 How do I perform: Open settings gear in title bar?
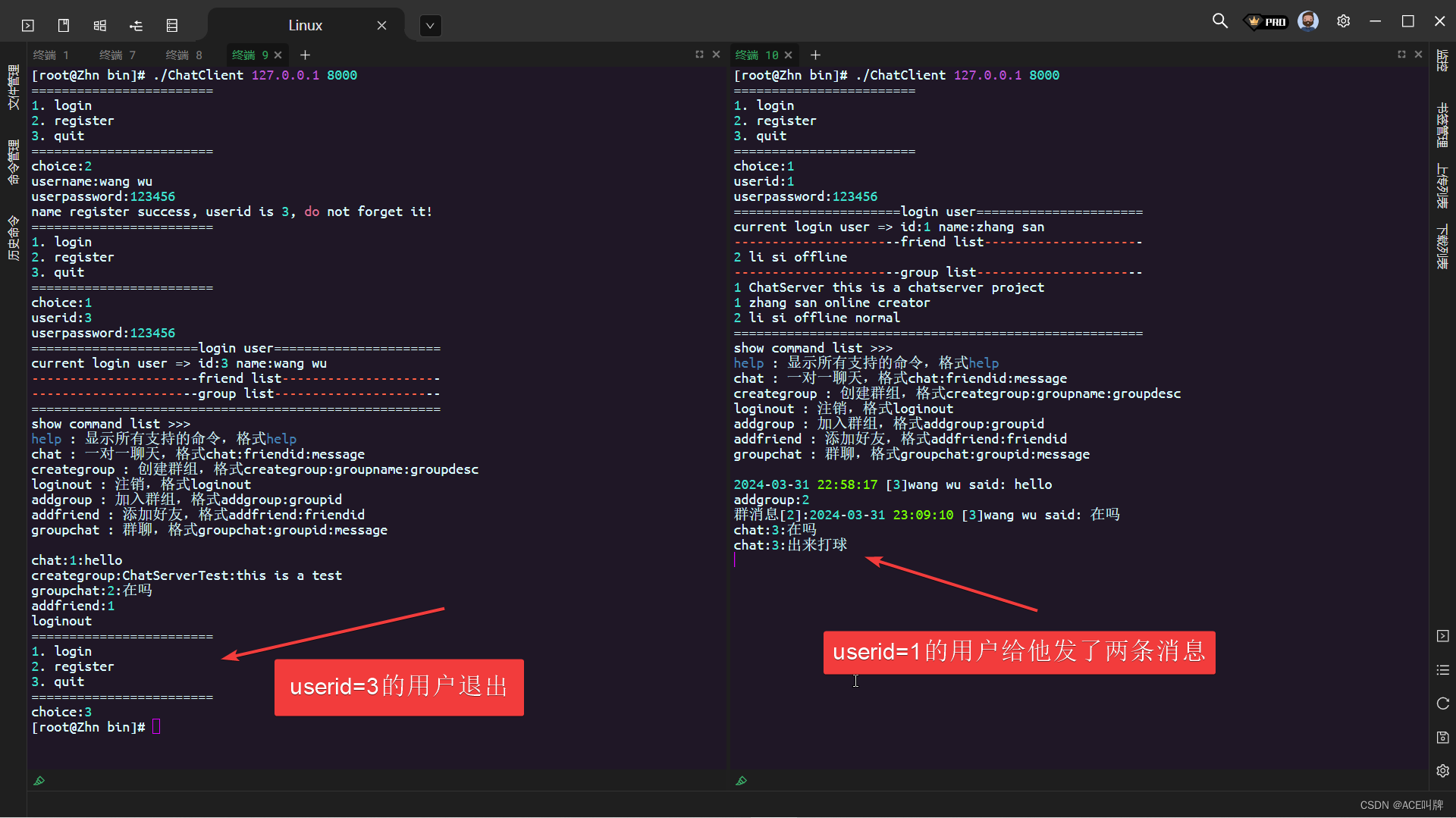click(x=1343, y=21)
